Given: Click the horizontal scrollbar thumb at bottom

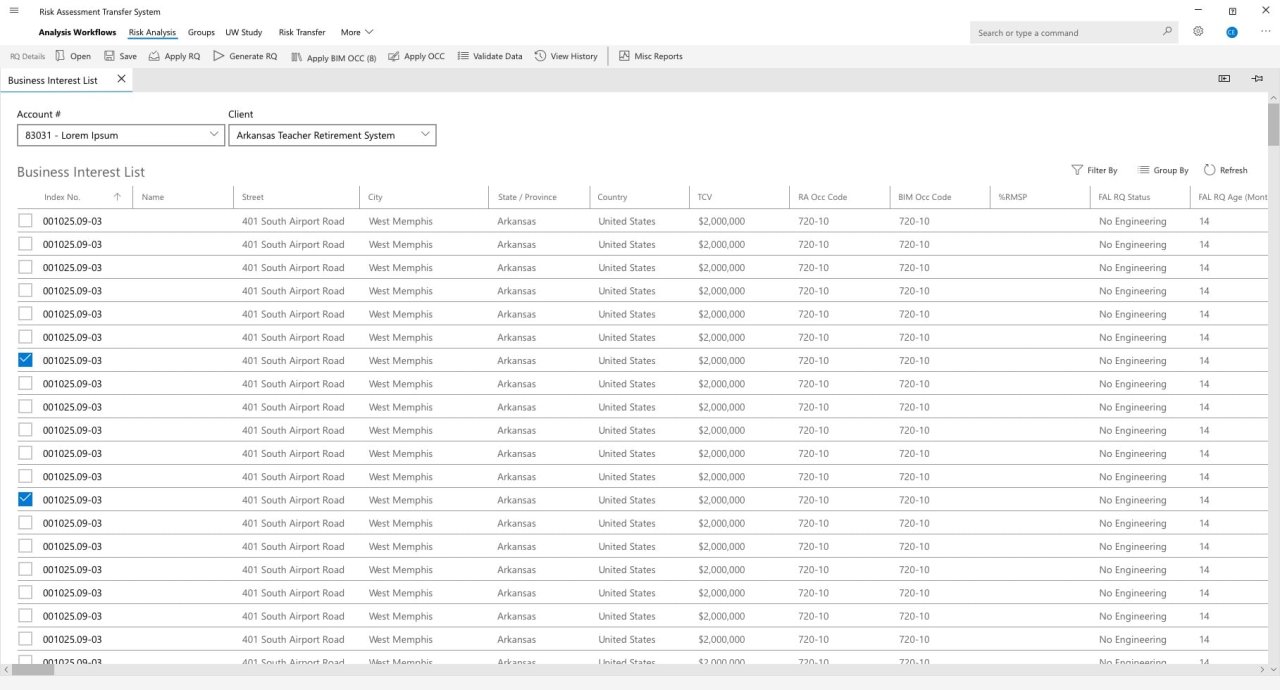Looking at the screenshot, I should (x=34, y=671).
